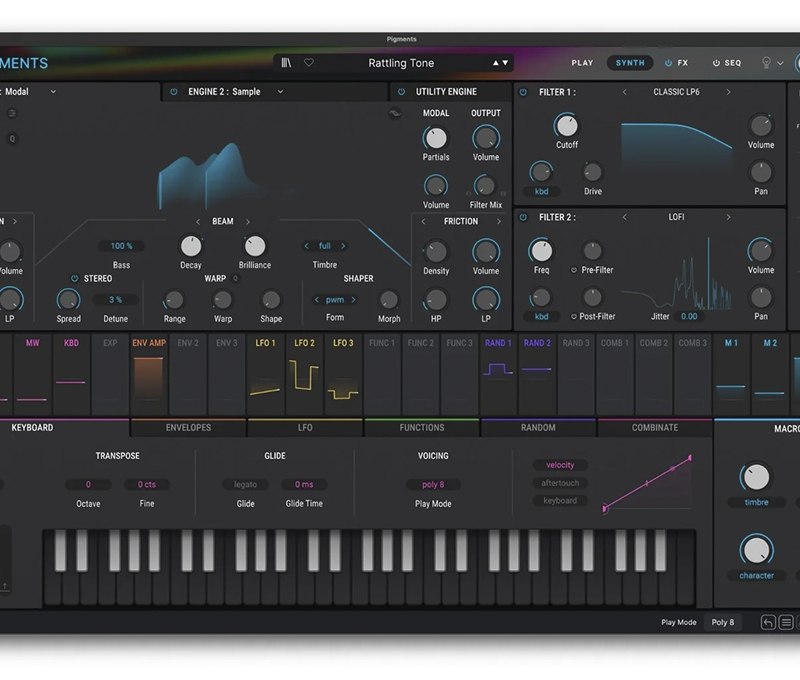Click the sine wave icon in sample engine
Image resolution: width=800 pixels, height=680 pixels.
coord(395,113)
